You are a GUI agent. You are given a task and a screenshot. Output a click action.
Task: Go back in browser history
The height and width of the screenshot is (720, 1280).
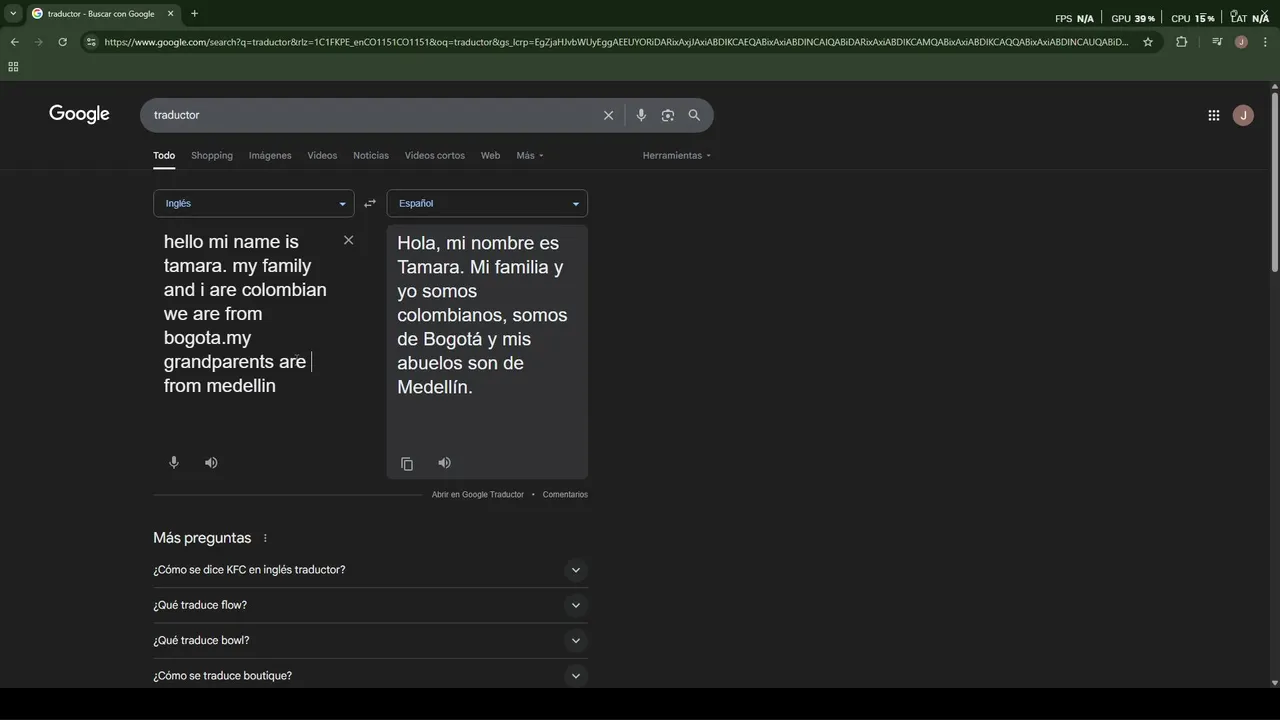[14, 42]
